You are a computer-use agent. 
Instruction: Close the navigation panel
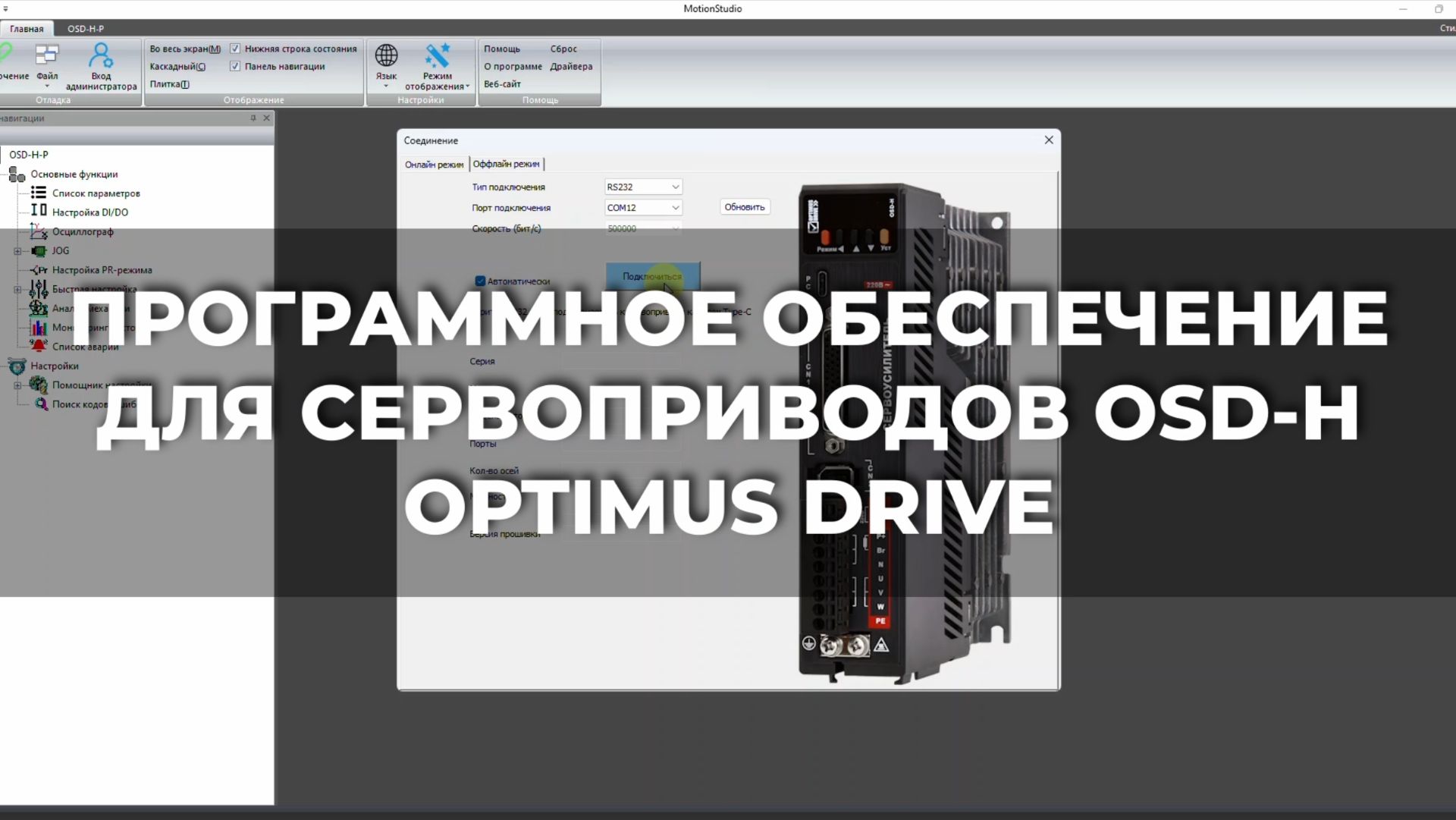[x=266, y=118]
